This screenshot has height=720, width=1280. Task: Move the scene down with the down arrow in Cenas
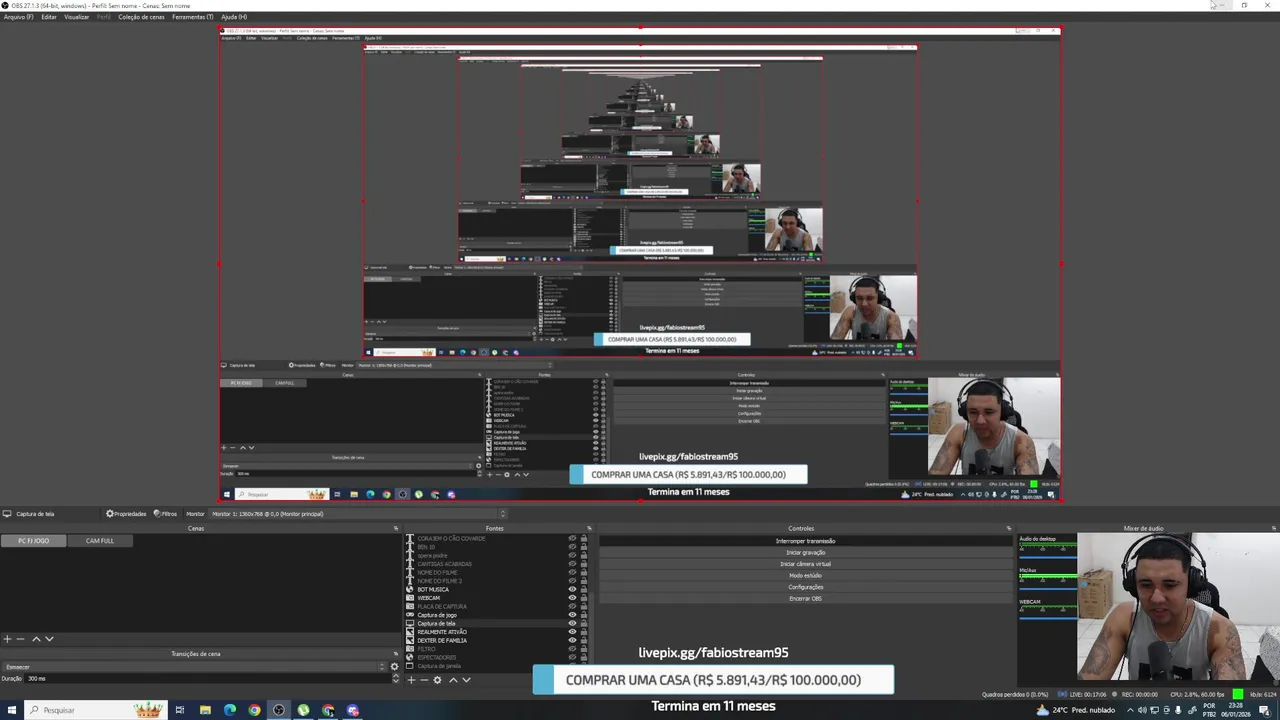tap(49, 638)
